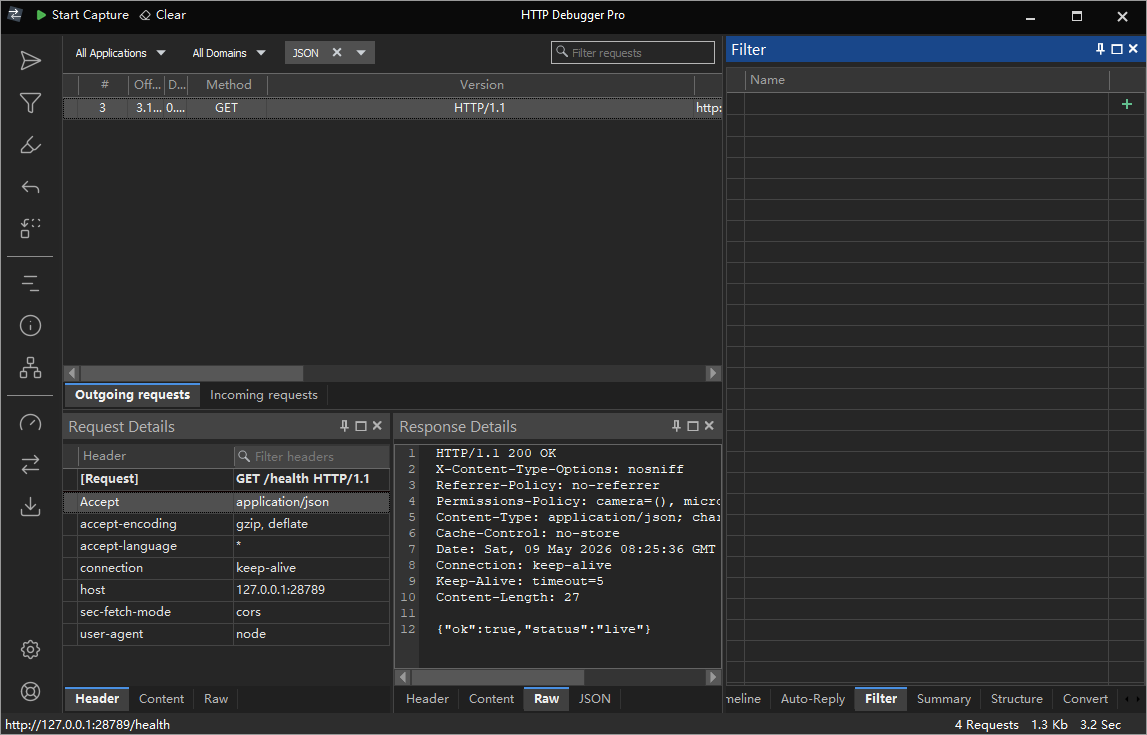Open settings gear icon in sidebar
The image size is (1147, 735).
[30, 649]
